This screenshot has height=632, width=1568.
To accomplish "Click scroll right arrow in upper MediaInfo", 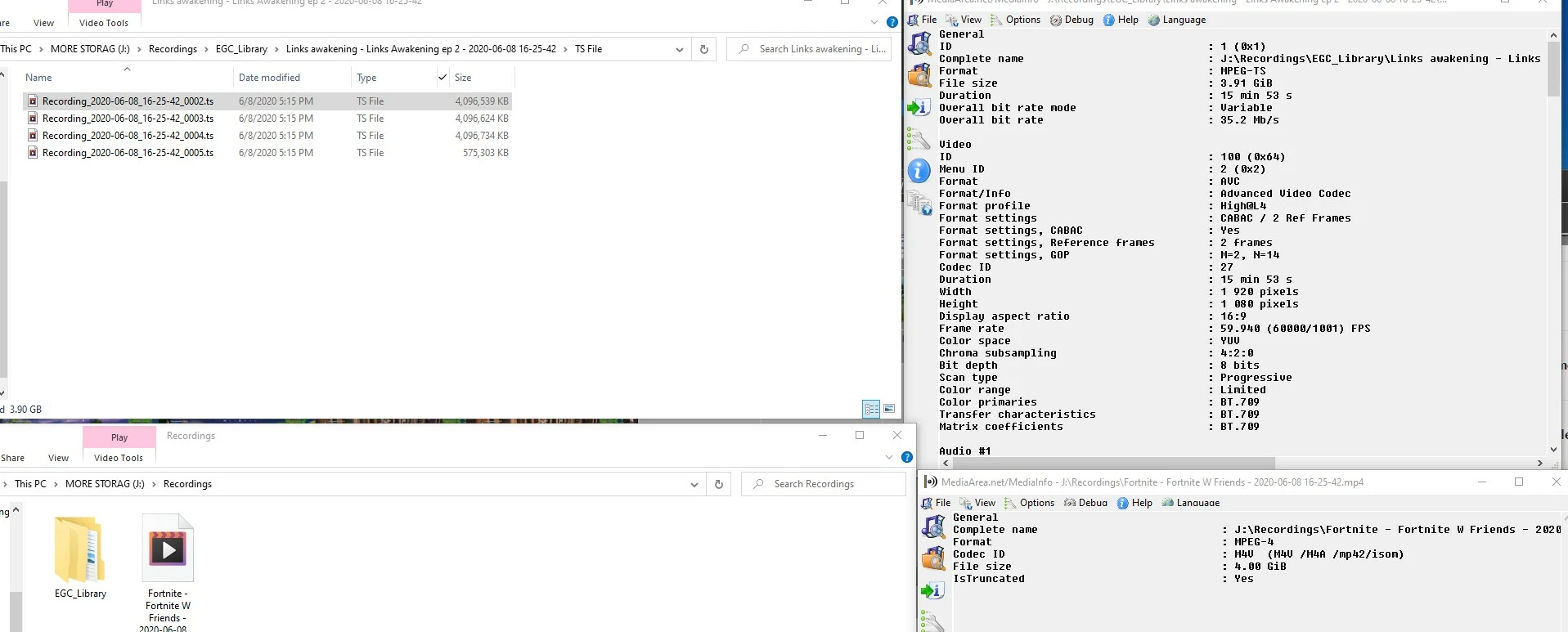I will (x=1539, y=463).
